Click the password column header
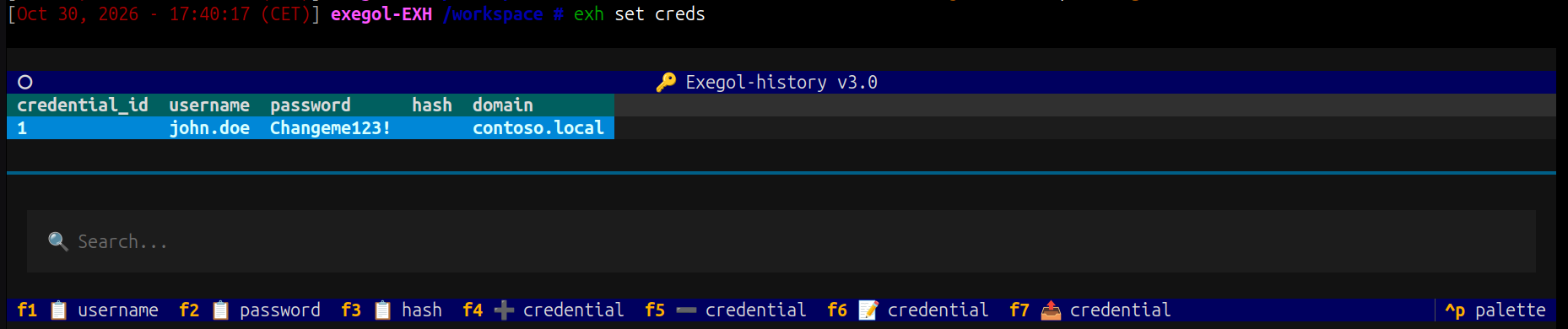This screenshot has width=1568, height=329. [x=311, y=105]
